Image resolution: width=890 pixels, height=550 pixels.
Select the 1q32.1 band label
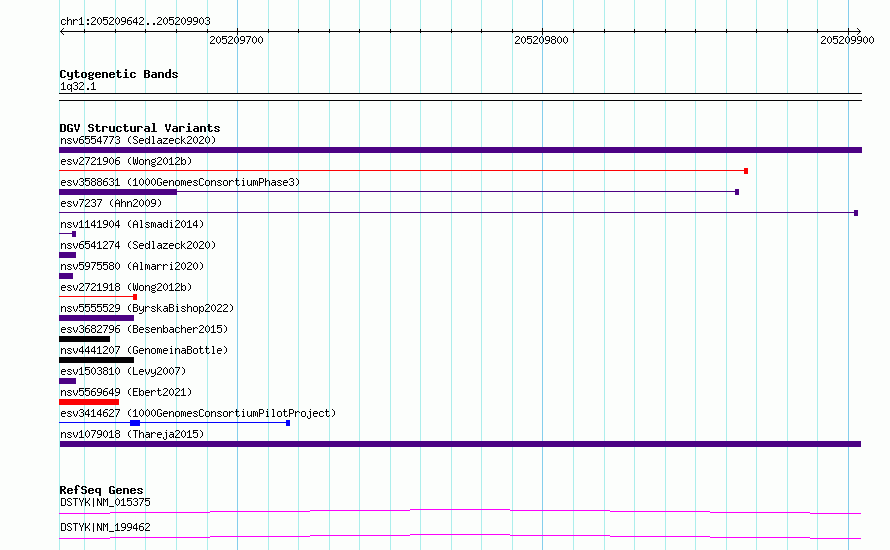point(78,86)
